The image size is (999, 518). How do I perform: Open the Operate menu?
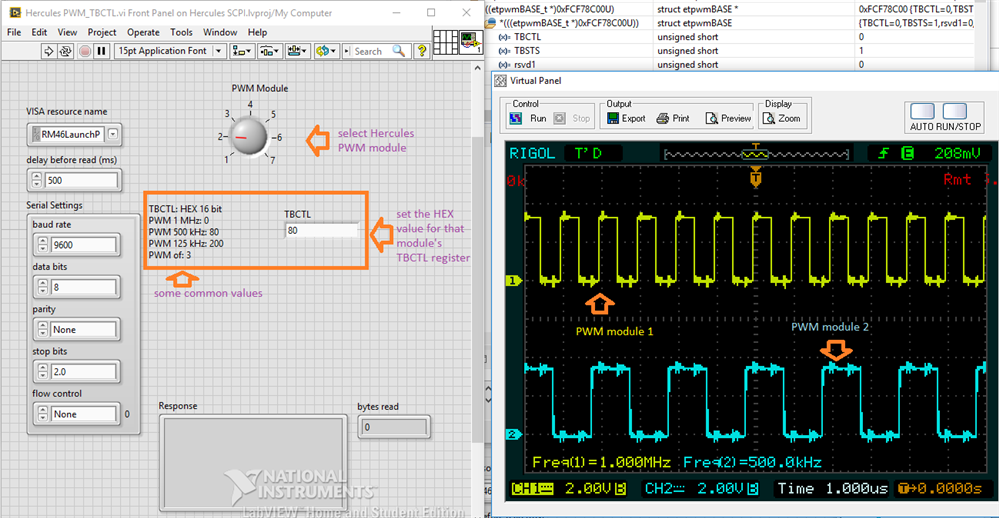141,32
